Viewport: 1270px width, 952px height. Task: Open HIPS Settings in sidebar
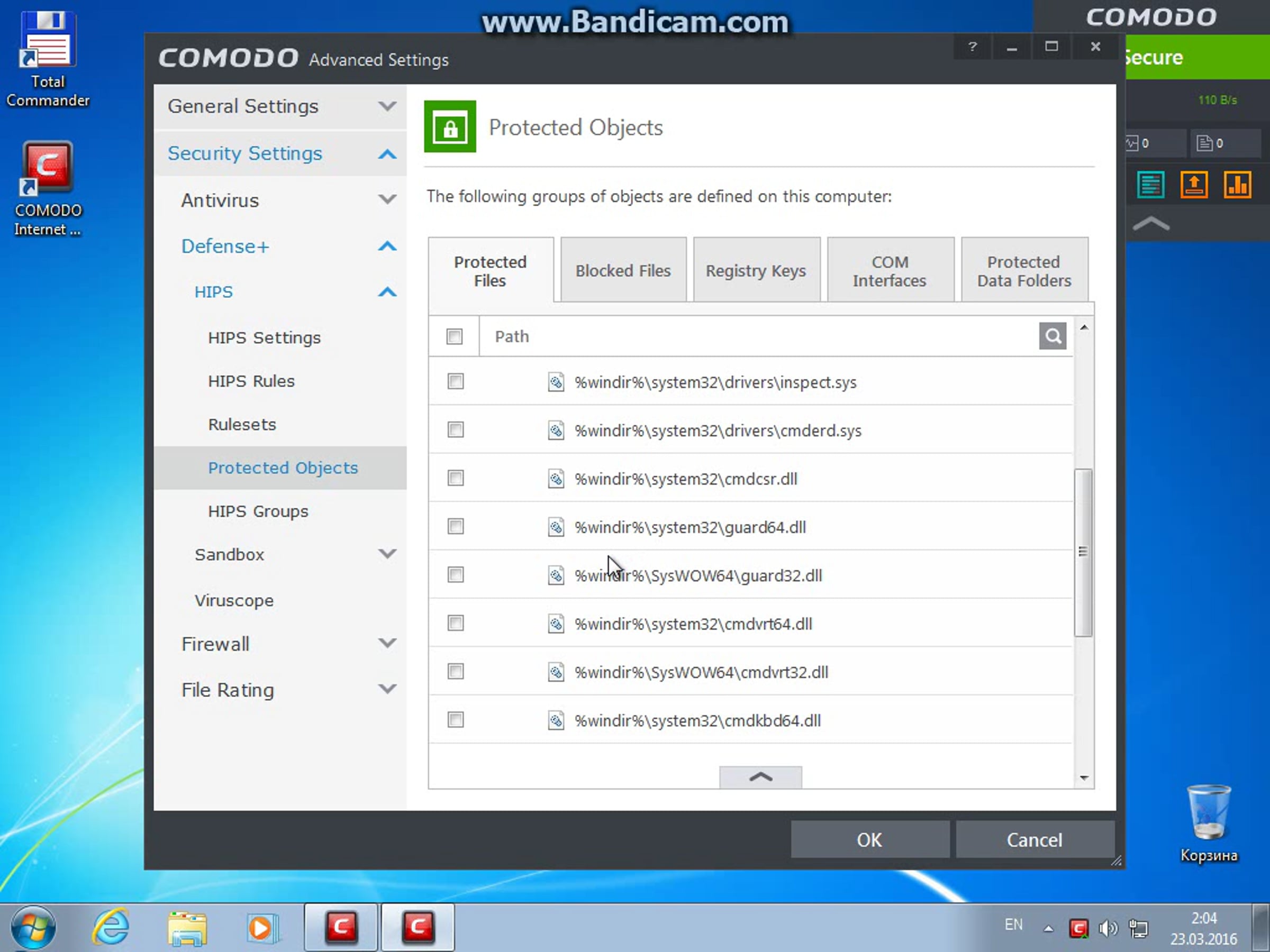tap(265, 337)
